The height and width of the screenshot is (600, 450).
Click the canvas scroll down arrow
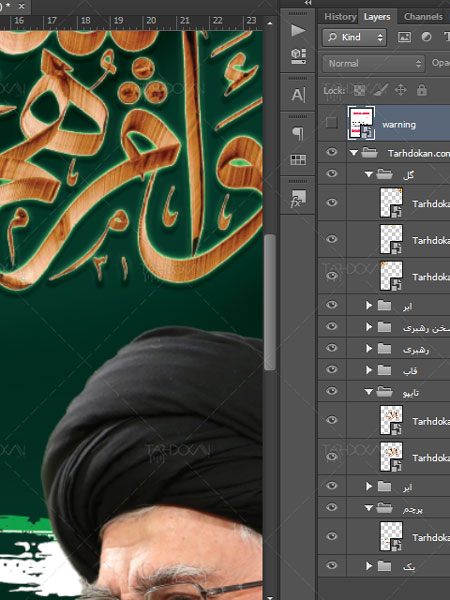pyautogui.click(x=270, y=597)
